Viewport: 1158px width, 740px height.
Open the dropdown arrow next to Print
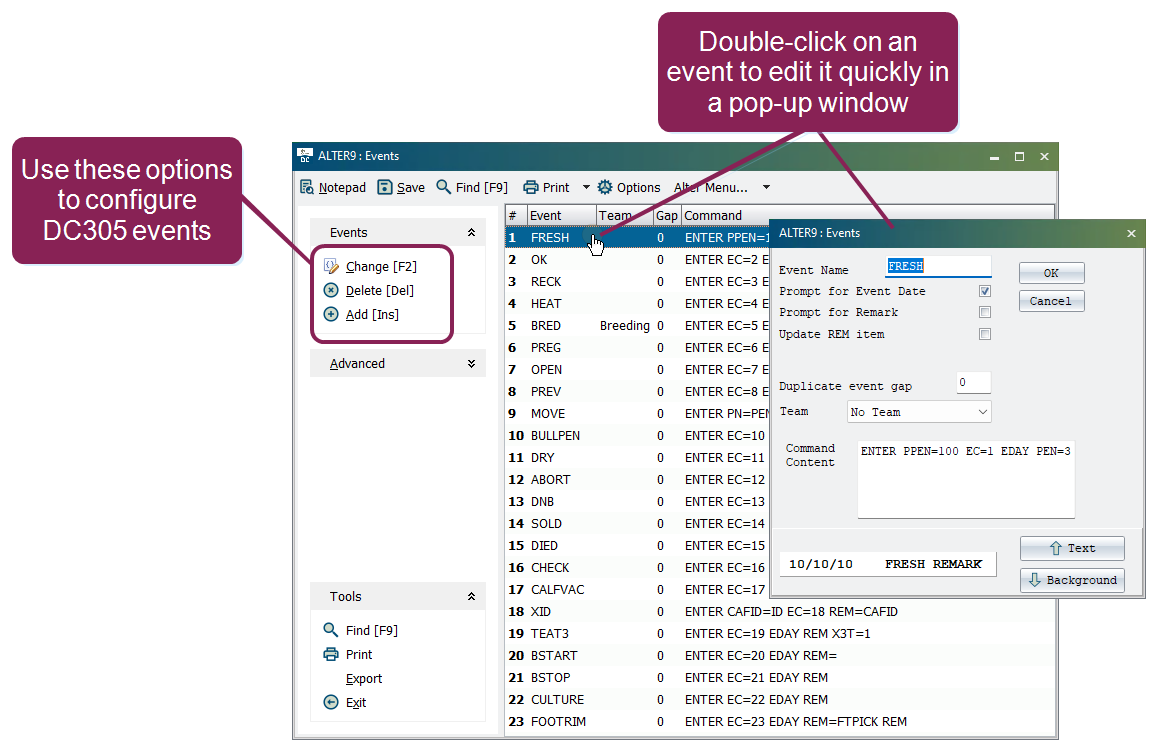(x=586, y=188)
